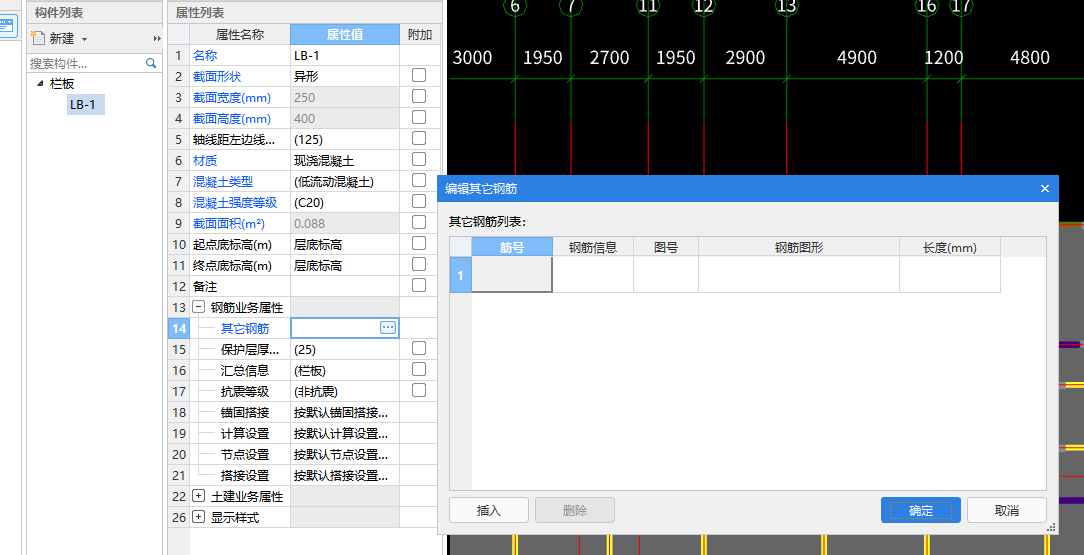The width and height of the screenshot is (1084, 555).
Task: Click axis bubble number 13 in drawing
Action: click(787, 6)
